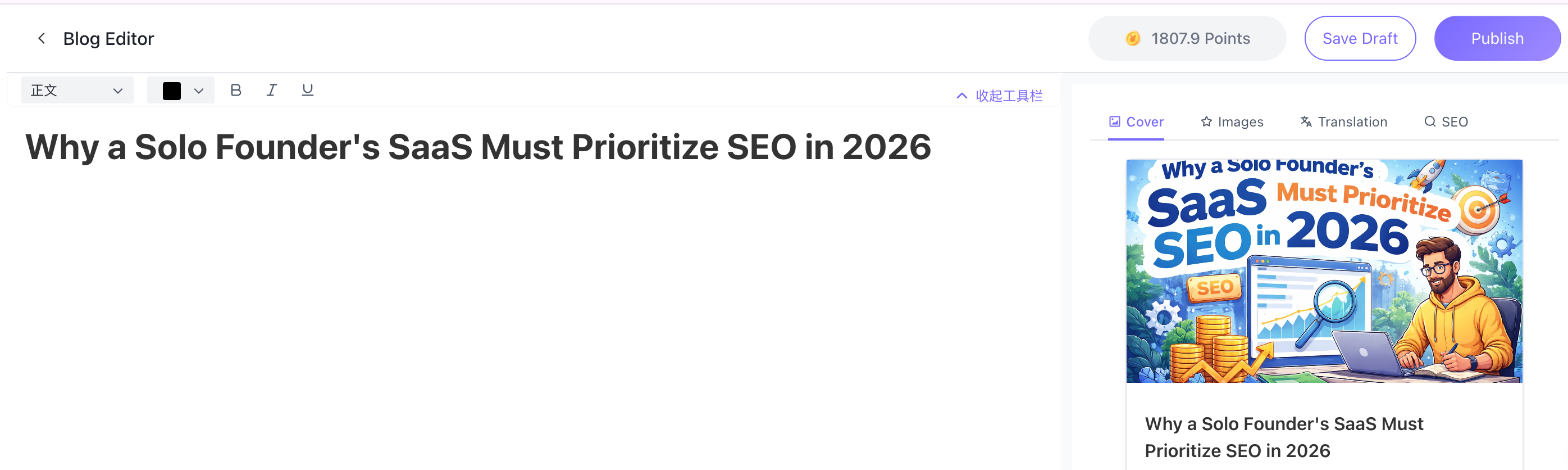
Task: Collapse the toolbar via 收起工具栏
Action: 1000,96
